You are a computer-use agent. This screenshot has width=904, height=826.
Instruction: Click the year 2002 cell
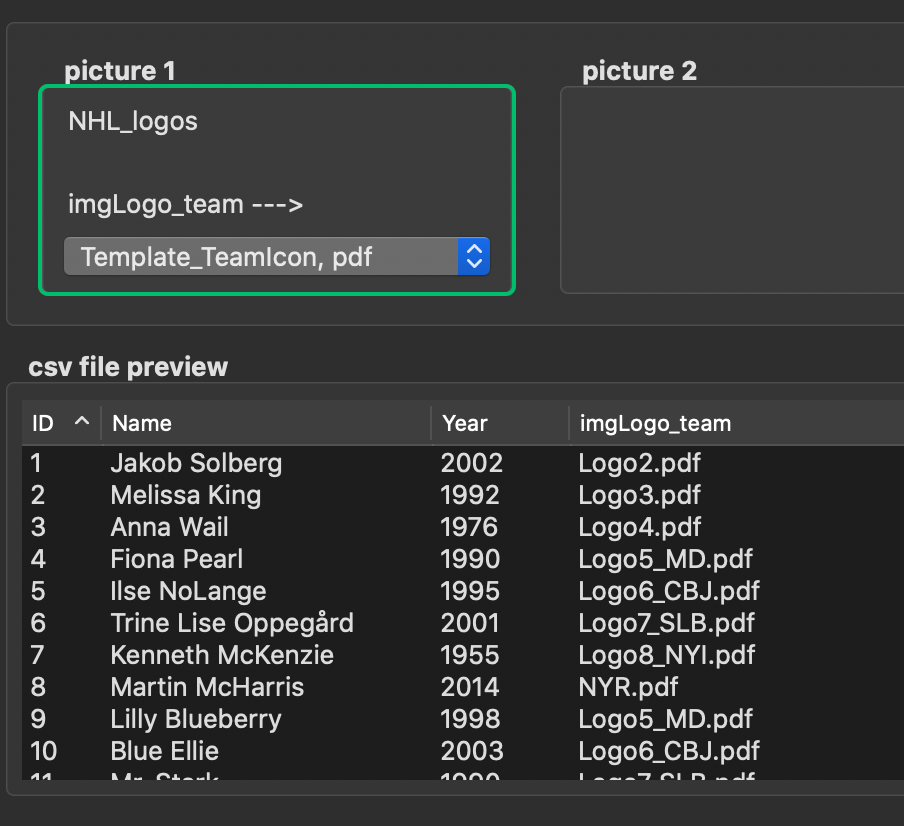click(x=472, y=463)
